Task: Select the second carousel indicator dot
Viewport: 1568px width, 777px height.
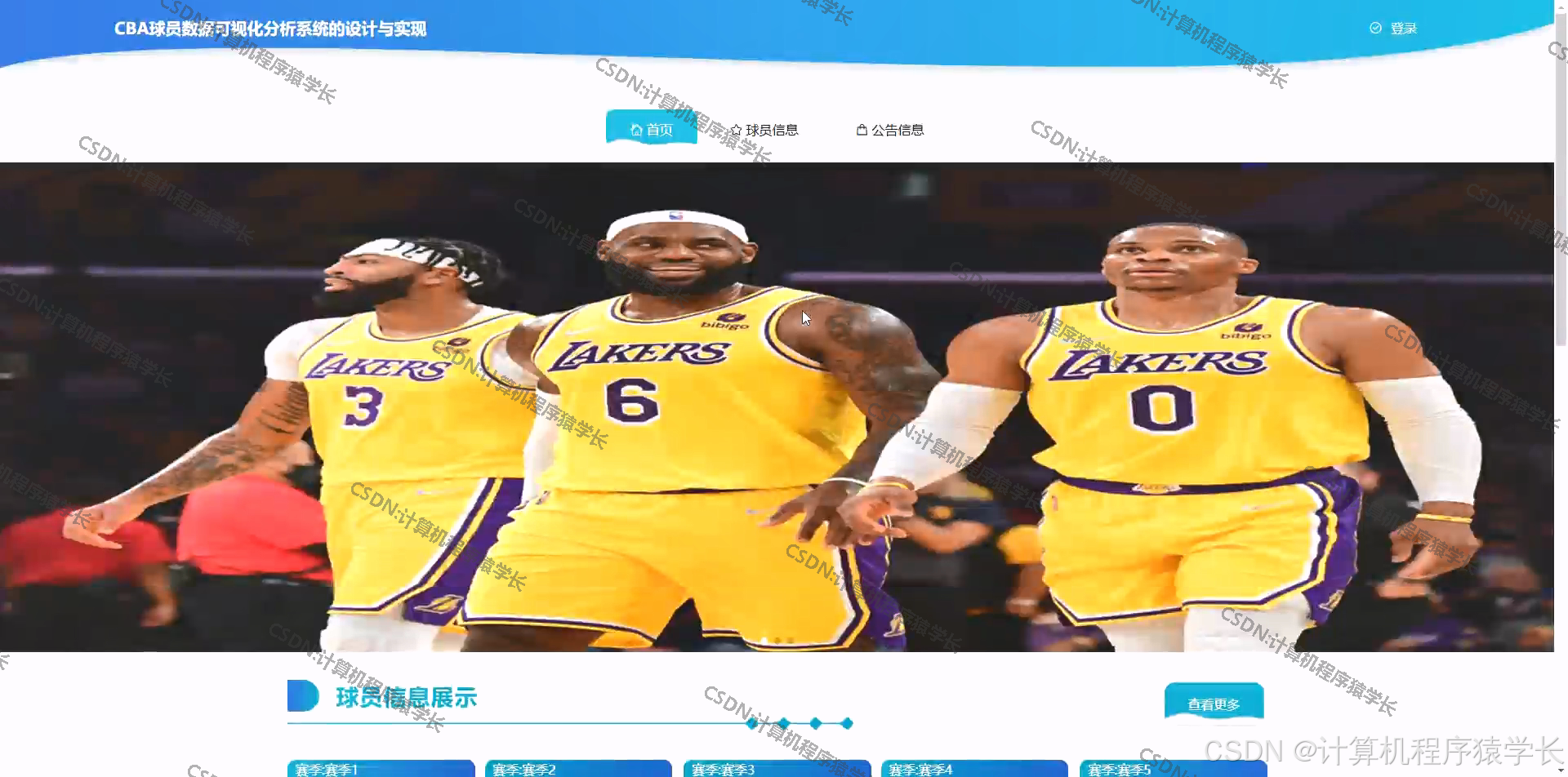Action: (x=777, y=641)
